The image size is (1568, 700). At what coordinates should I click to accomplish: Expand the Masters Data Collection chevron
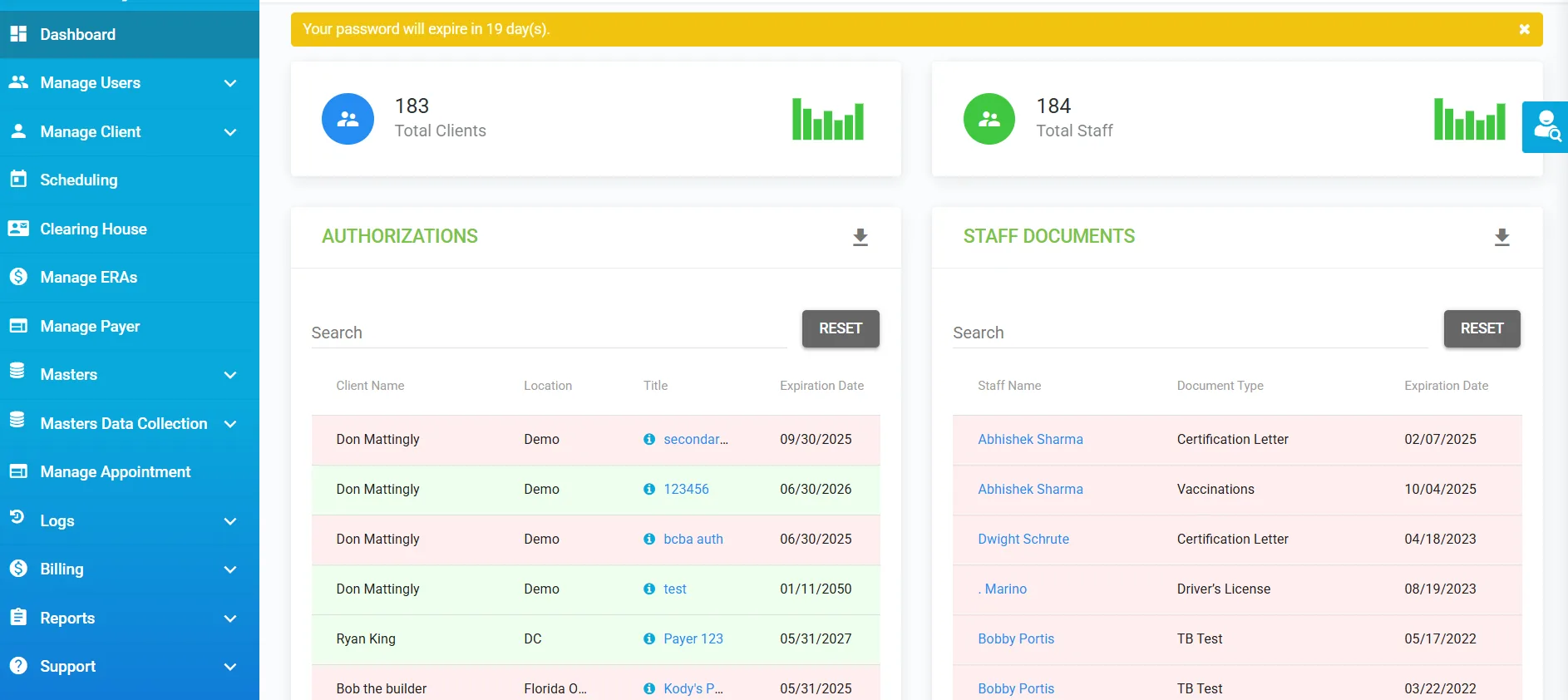click(230, 424)
